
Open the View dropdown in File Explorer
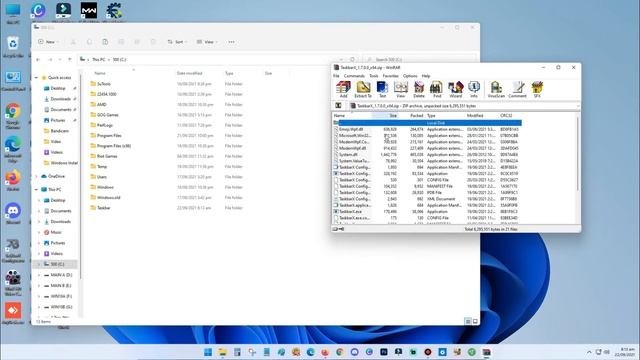(207, 42)
